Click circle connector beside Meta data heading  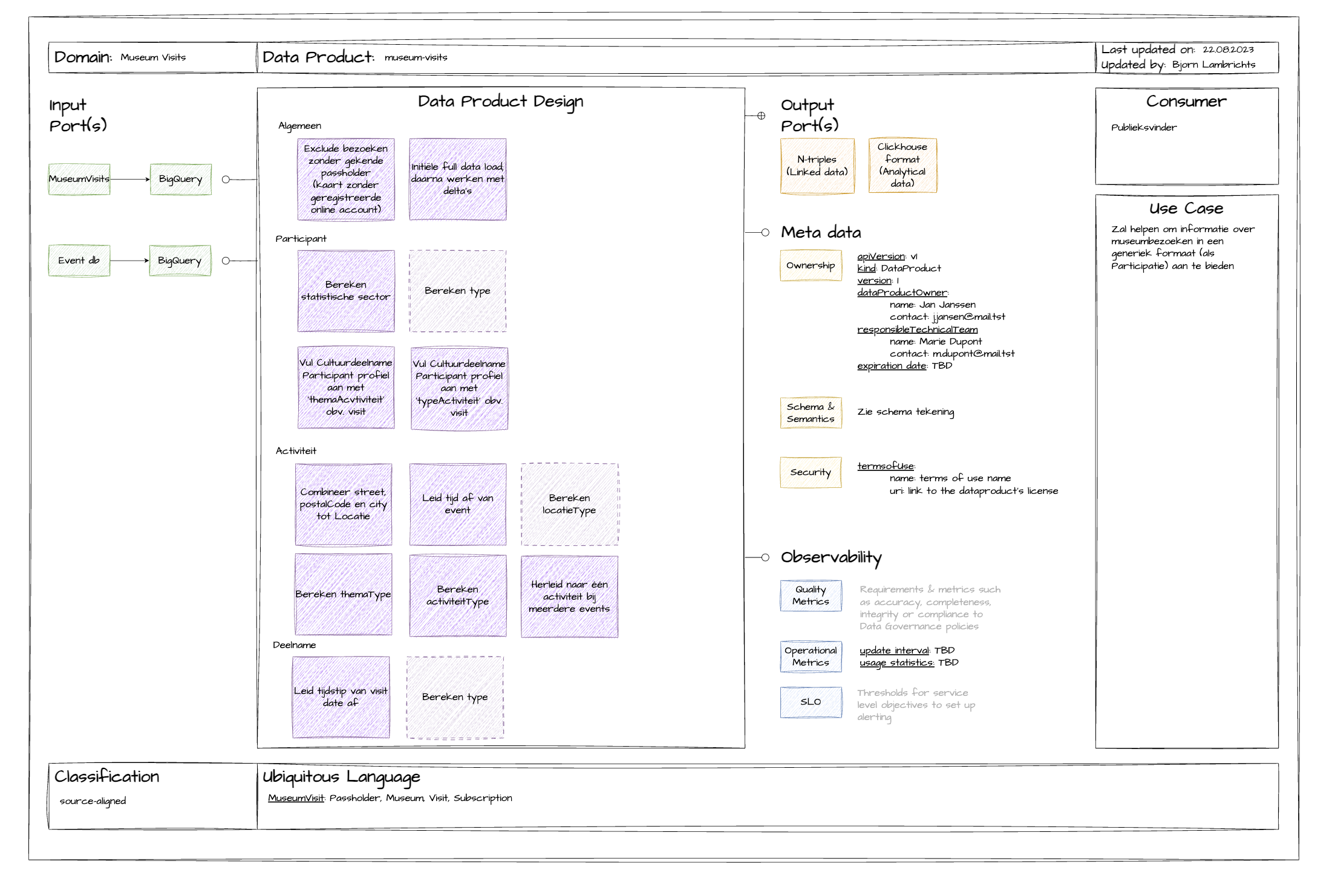click(x=765, y=232)
